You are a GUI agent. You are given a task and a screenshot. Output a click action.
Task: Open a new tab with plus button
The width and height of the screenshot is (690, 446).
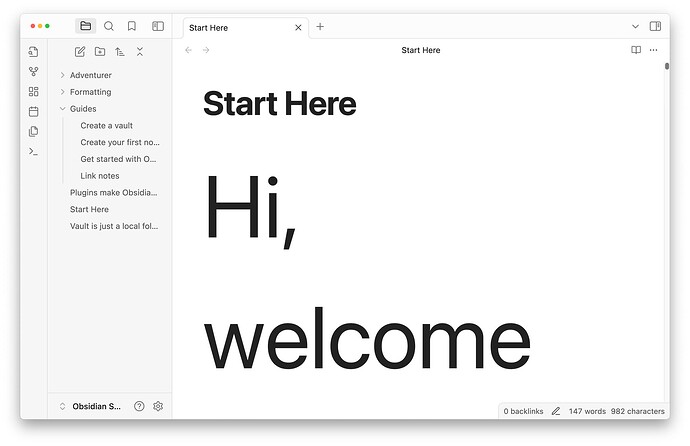320,27
